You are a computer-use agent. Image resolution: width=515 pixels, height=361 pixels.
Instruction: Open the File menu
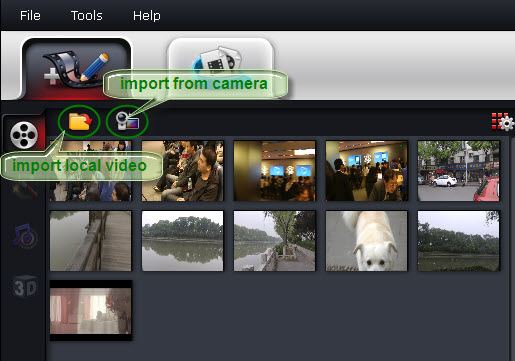[30, 15]
